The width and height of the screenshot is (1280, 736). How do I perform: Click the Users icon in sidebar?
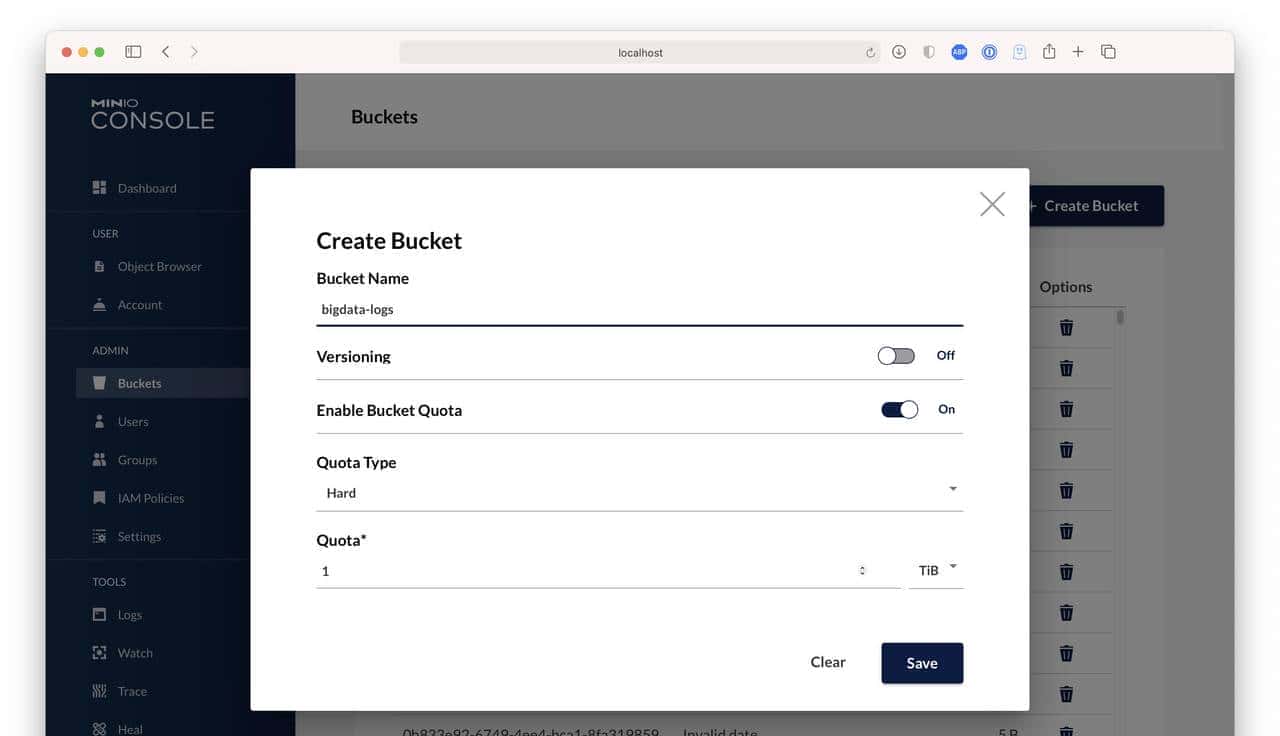point(99,422)
